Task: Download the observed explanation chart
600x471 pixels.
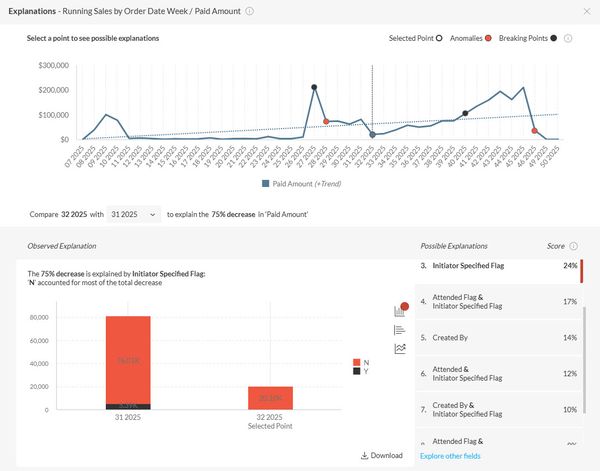Action: tap(381, 456)
